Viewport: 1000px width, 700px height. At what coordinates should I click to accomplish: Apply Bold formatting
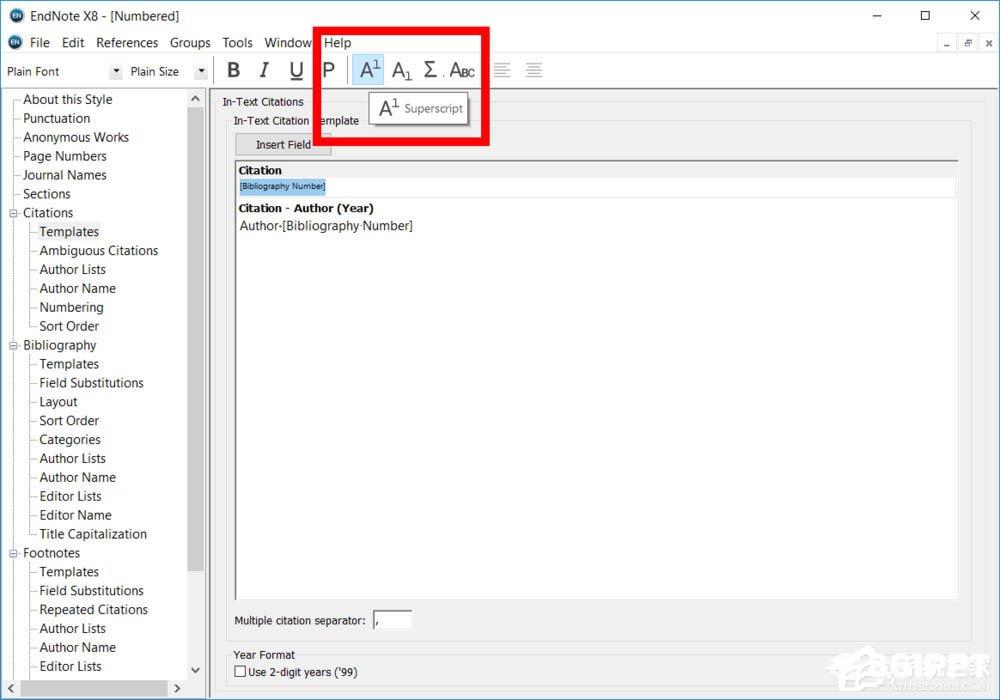coord(233,70)
